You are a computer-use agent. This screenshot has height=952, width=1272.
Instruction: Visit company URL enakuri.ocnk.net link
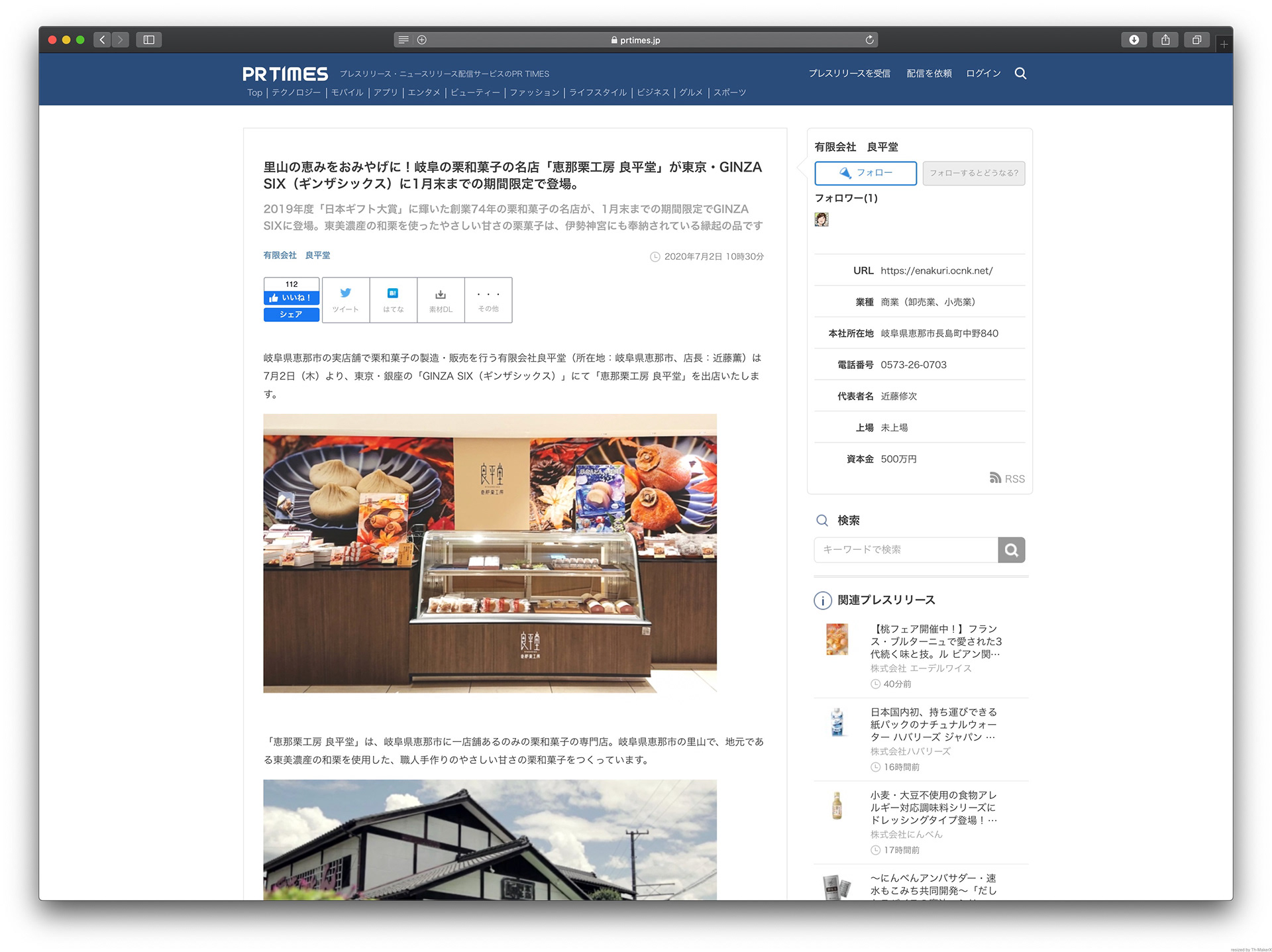pyautogui.click(x=936, y=270)
